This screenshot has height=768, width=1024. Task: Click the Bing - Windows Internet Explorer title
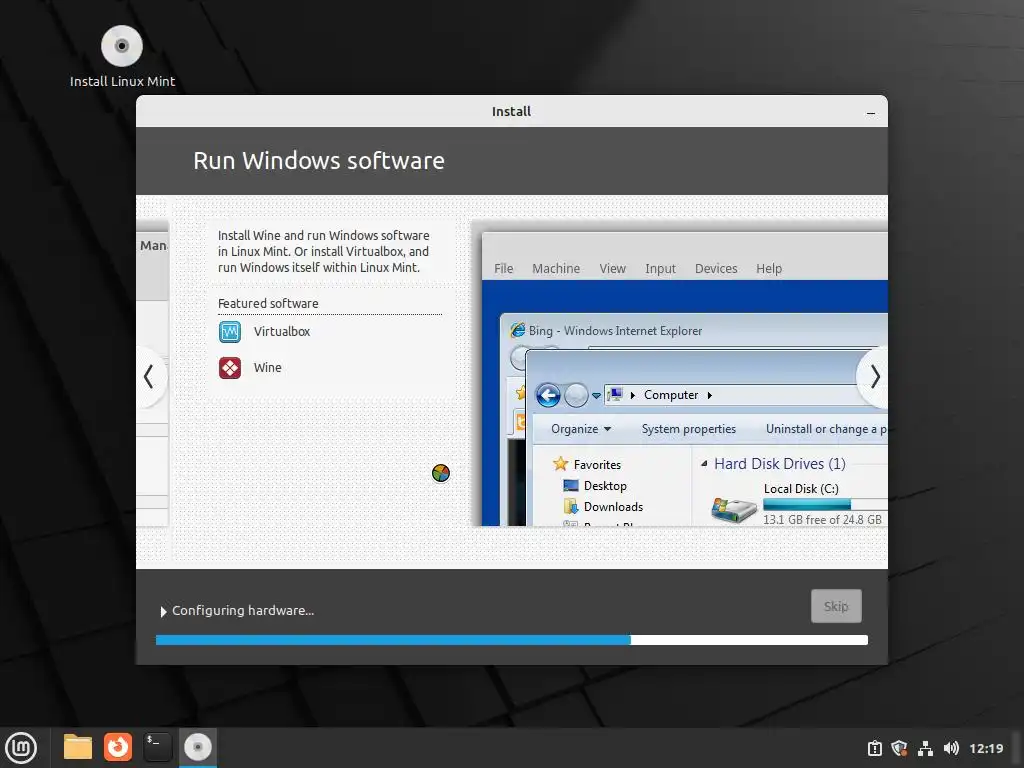click(x=615, y=330)
